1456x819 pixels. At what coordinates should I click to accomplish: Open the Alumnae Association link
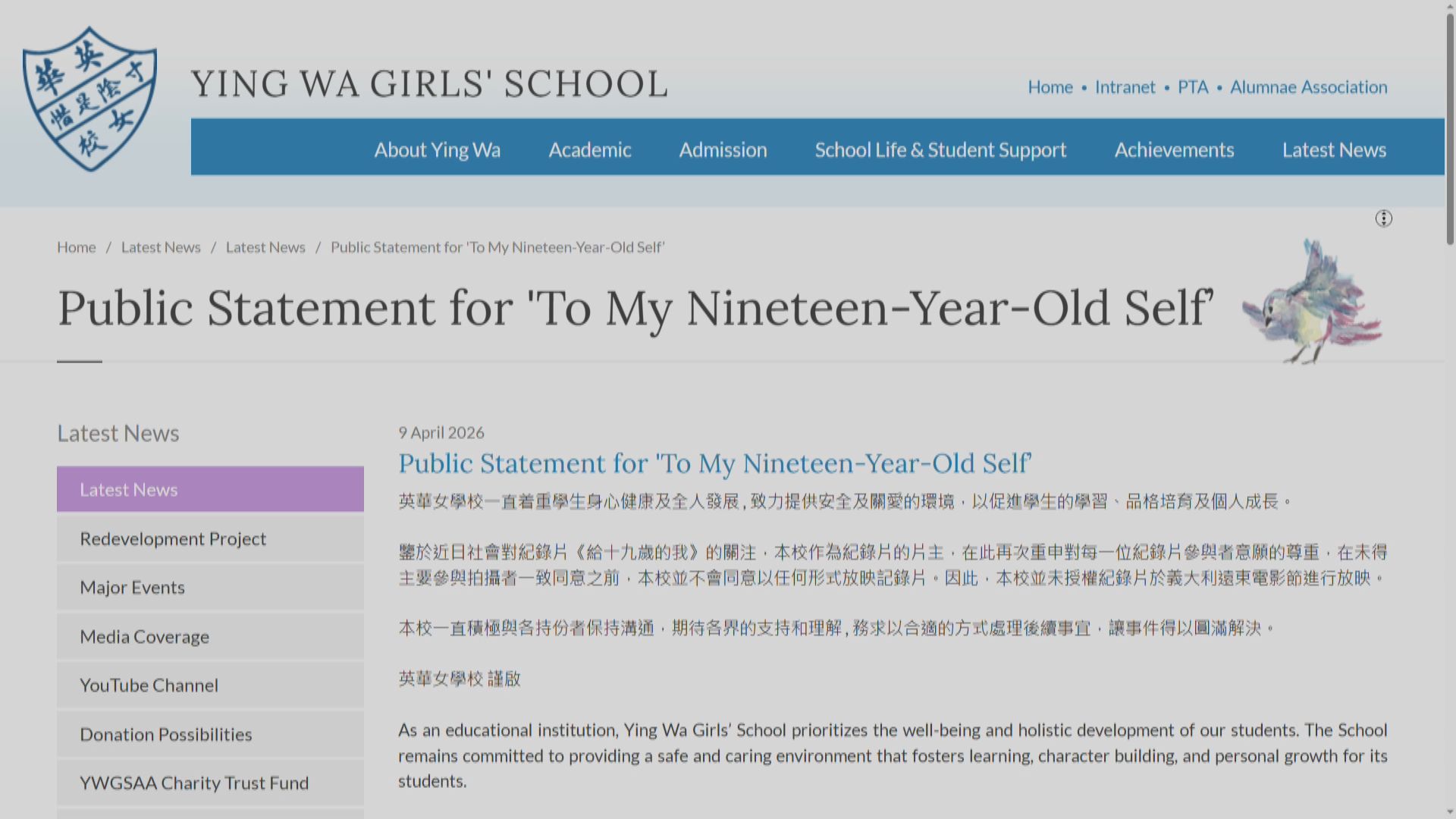(1308, 87)
